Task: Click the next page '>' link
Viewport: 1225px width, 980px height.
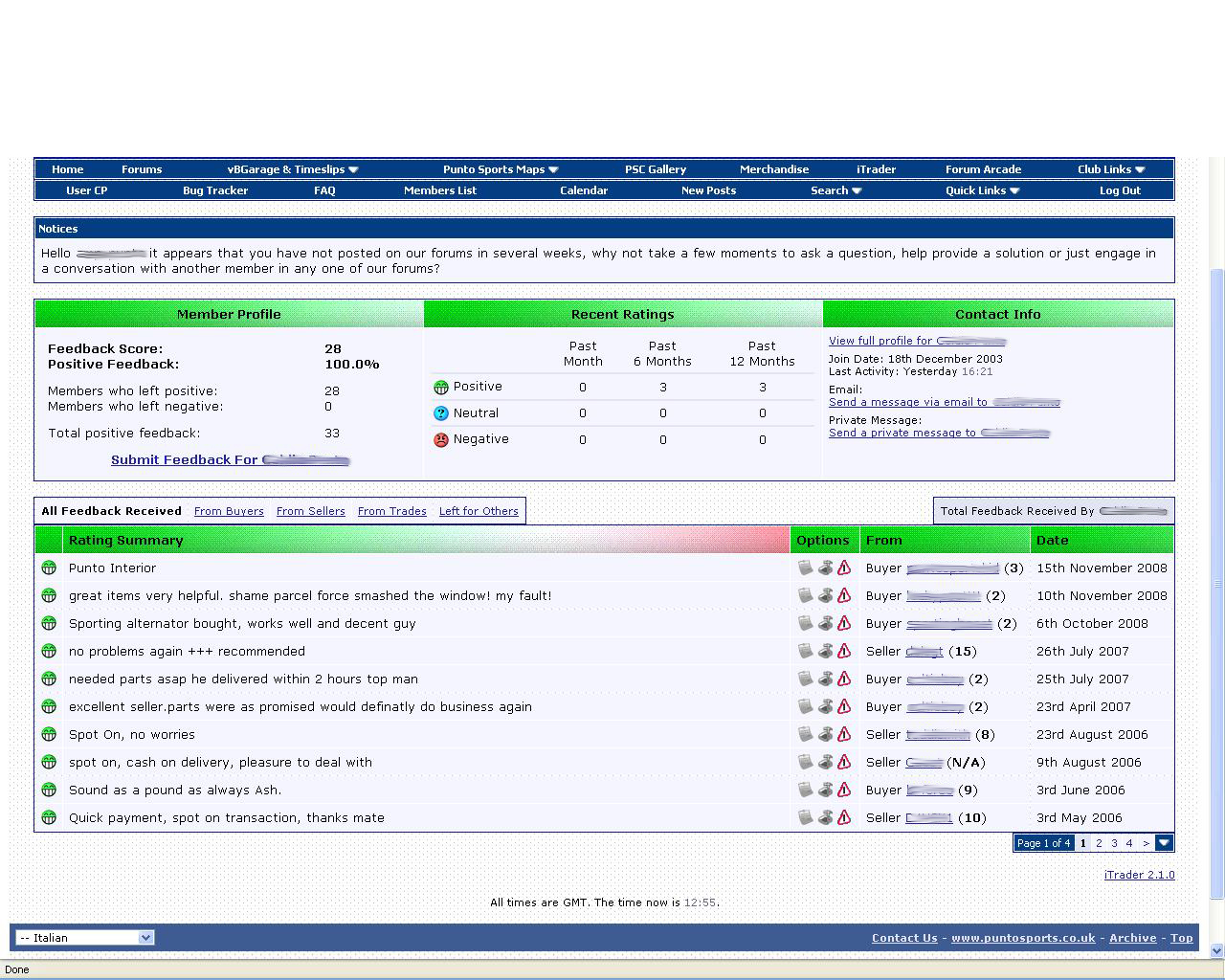Action: coord(1146,843)
